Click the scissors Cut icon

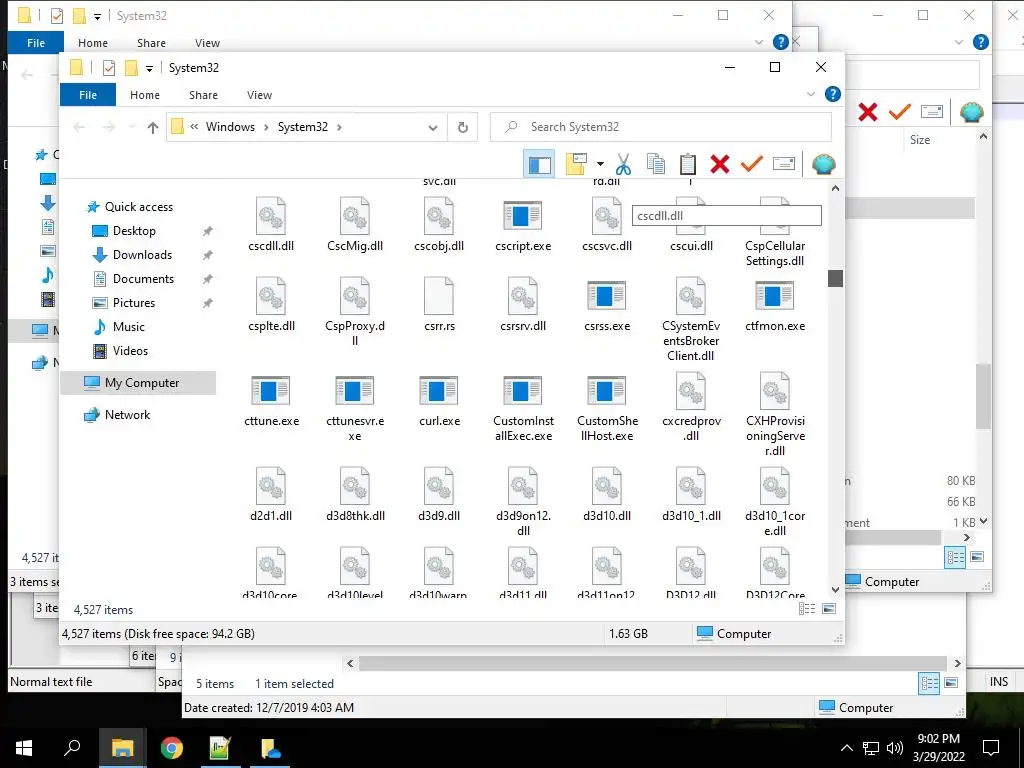click(624, 165)
